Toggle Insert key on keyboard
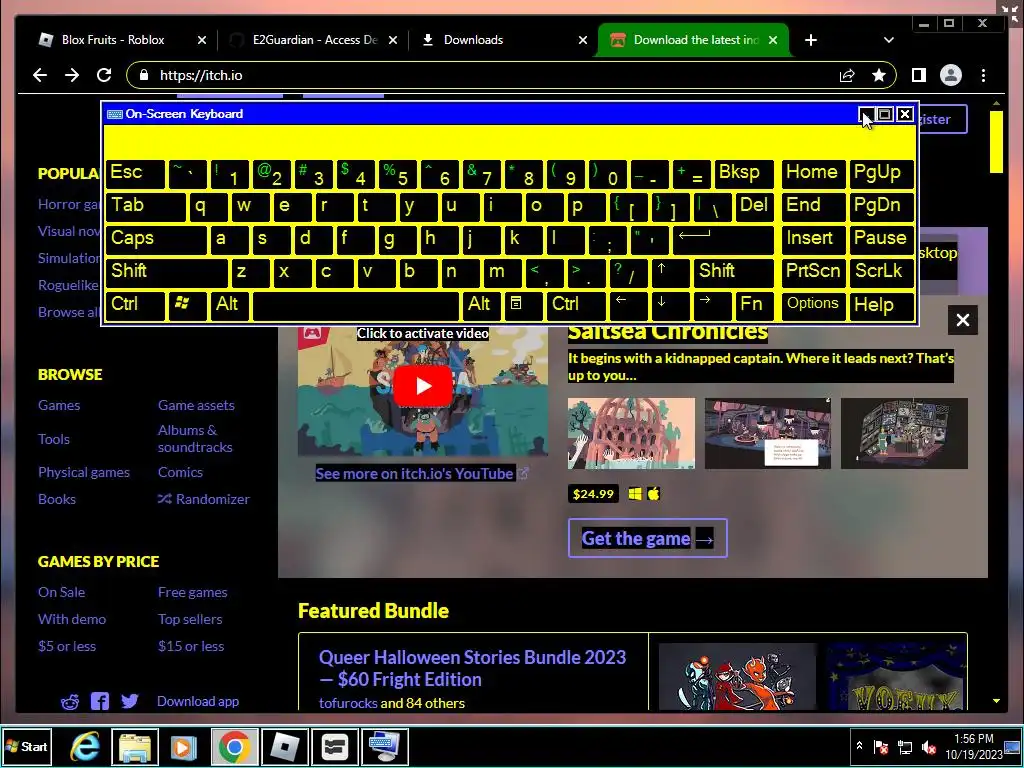The height and width of the screenshot is (768, 1024). pyautogui.click(x=813, y=239)
